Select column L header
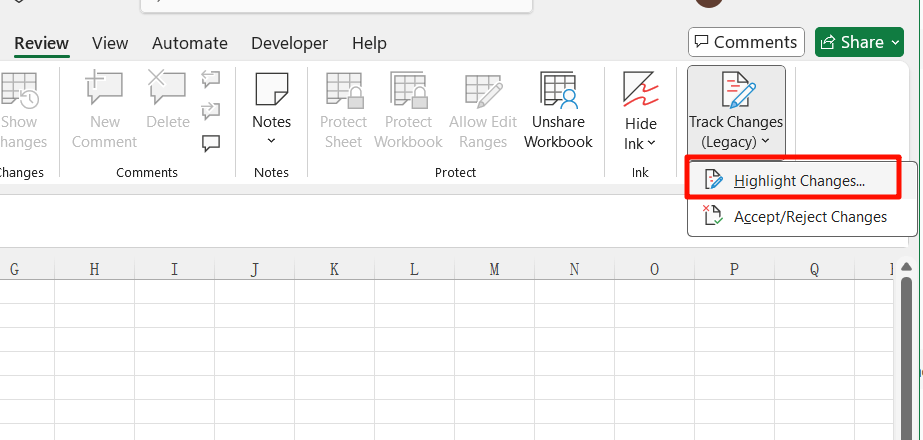 pyautogui.click(x=414, y=269)
